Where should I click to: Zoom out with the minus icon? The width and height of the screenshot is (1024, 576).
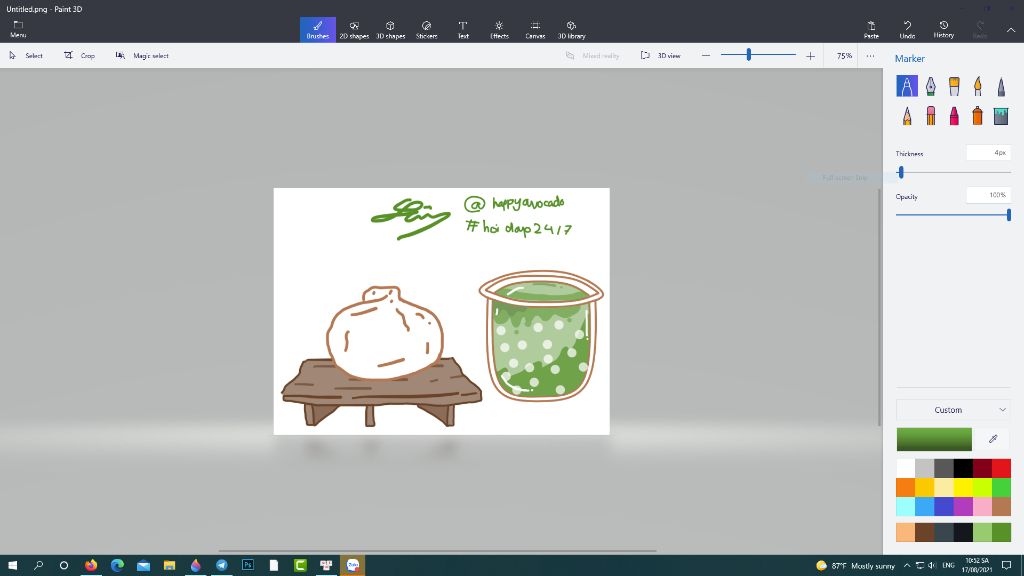(706, 56)
